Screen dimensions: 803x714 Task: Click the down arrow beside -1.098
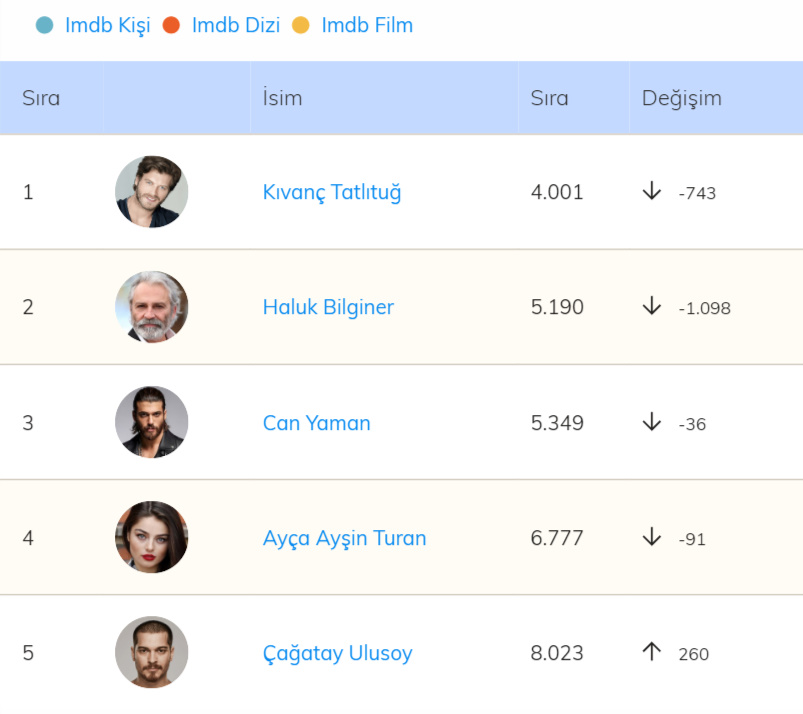tap(652, 306)
